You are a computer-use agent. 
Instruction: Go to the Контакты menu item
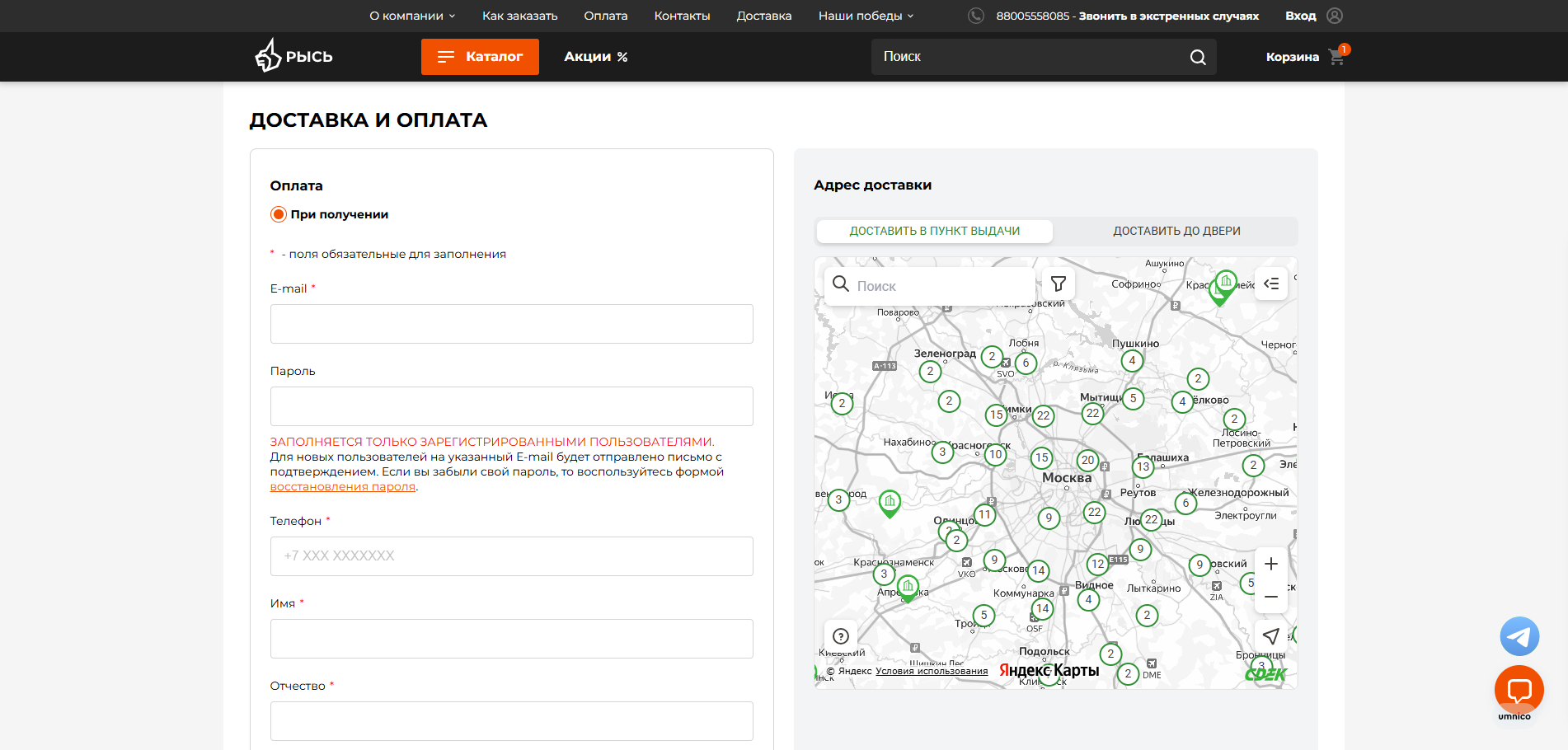click(682, 16)
